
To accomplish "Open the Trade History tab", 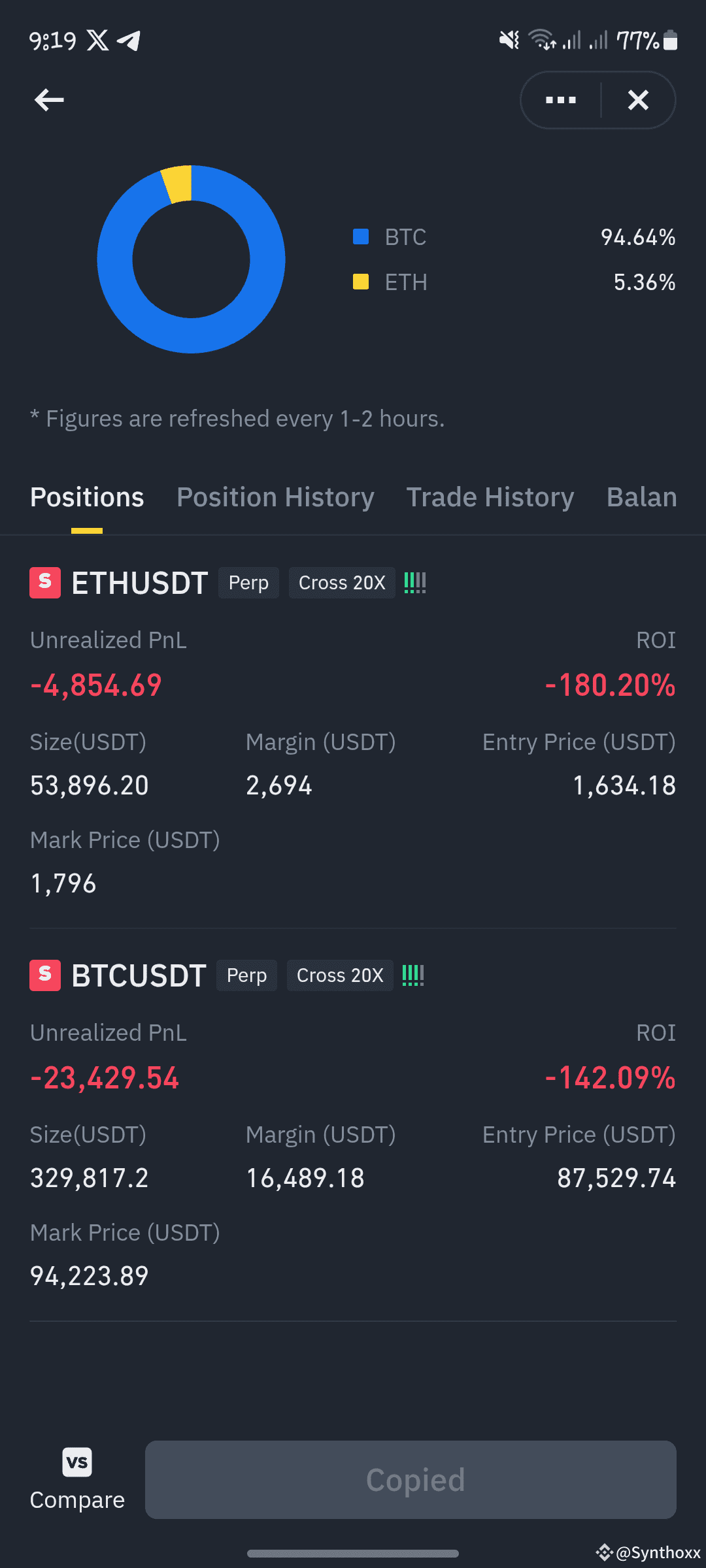I will 490,497.
